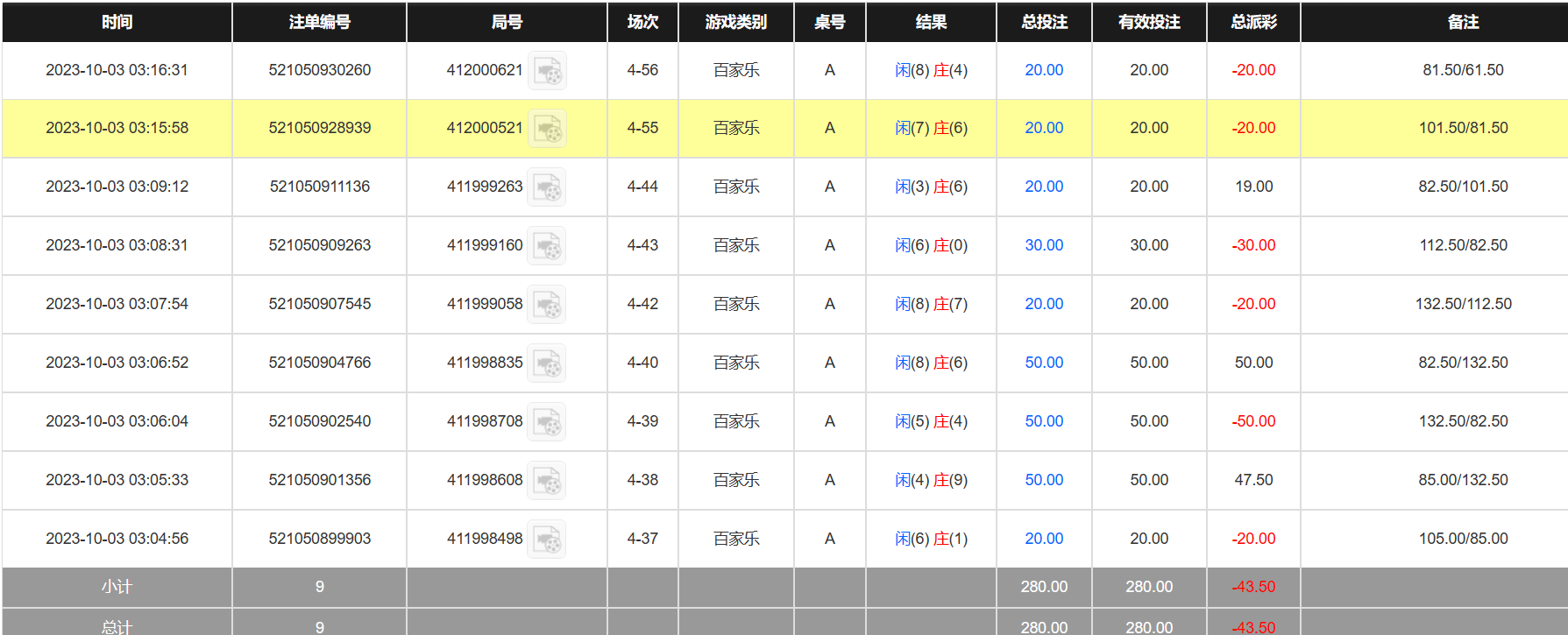The height and width of the screenshot is (635, 1568).
Task: Open bet amount link for order 521050904766
Action: [1044, 363]
